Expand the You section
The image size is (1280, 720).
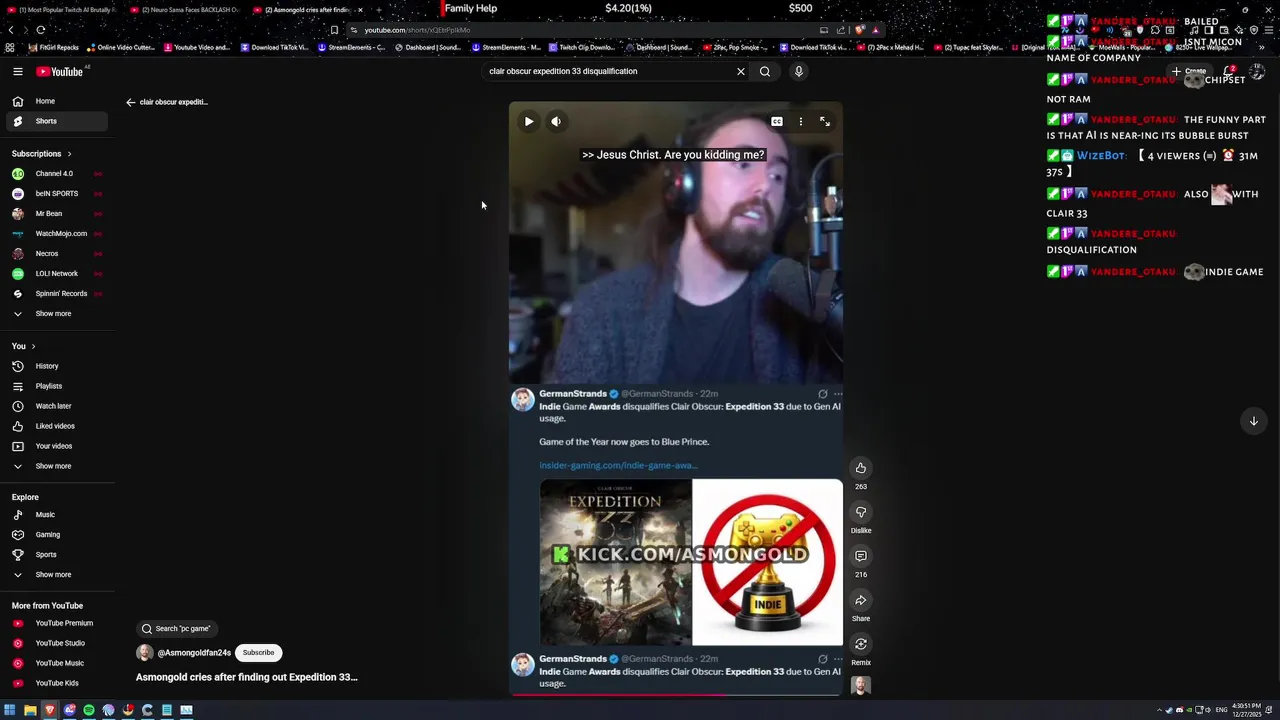coord(23,346)
